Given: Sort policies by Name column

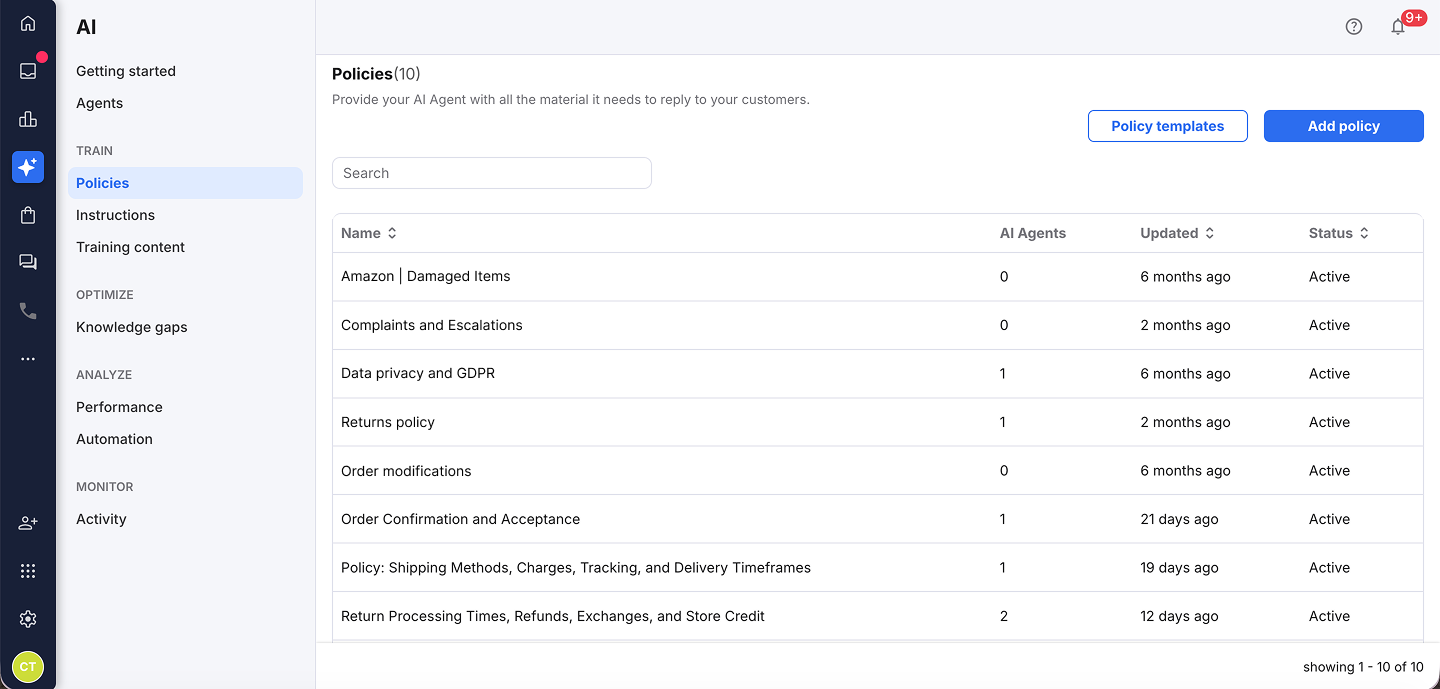Looking at the screenshot, I should coord(369,233).
